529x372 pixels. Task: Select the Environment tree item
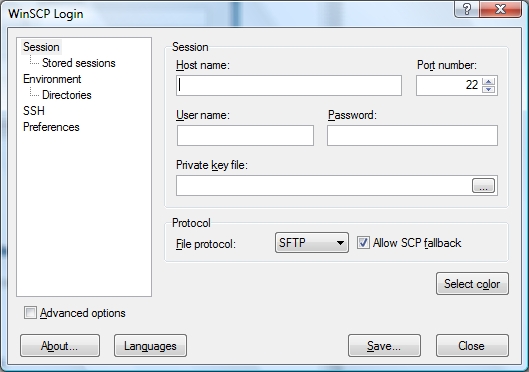point(52,79)
